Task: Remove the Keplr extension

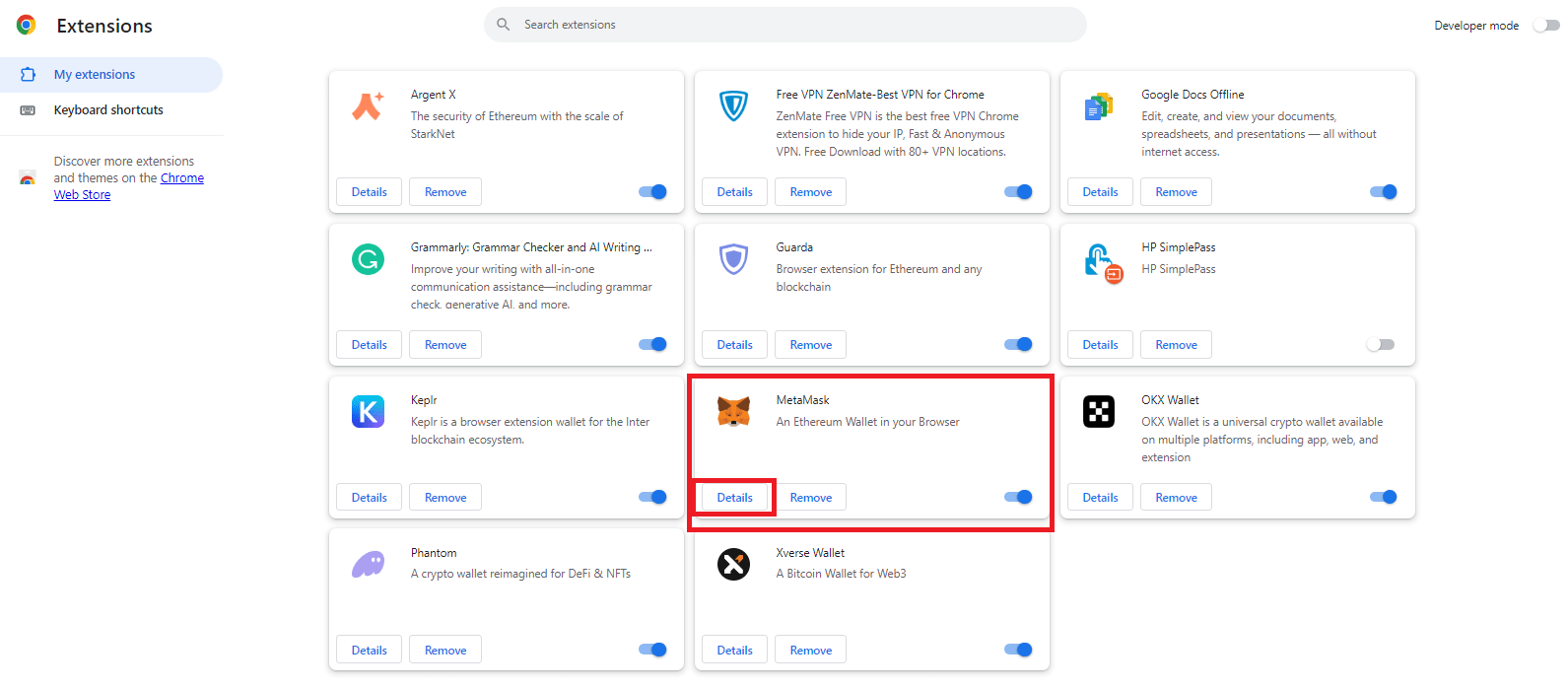Action: tap(445, 498)
